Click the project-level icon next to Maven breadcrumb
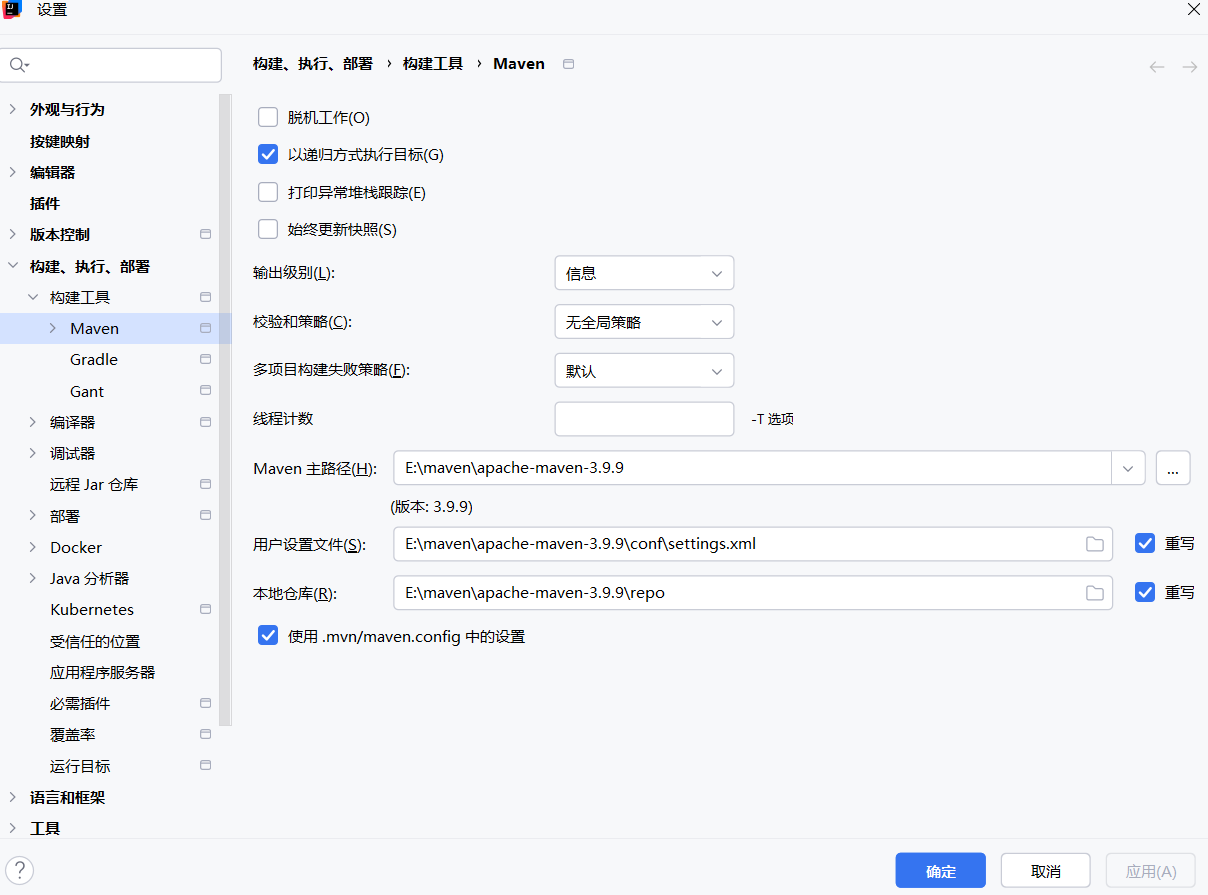Viewport: 1208px width, 895px height. pos(569,64)
